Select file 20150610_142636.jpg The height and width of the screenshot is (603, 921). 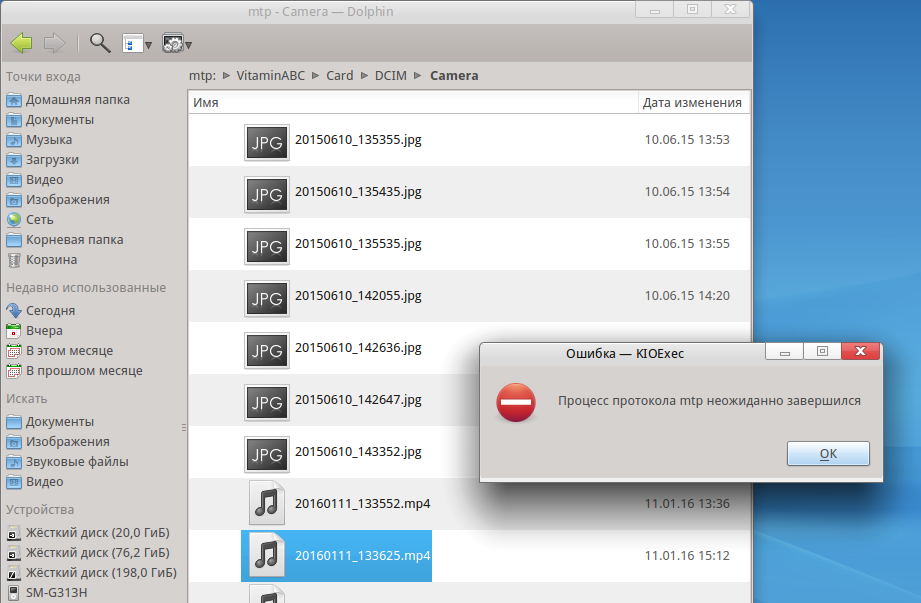pyautogui.click(x=358, y=348)
